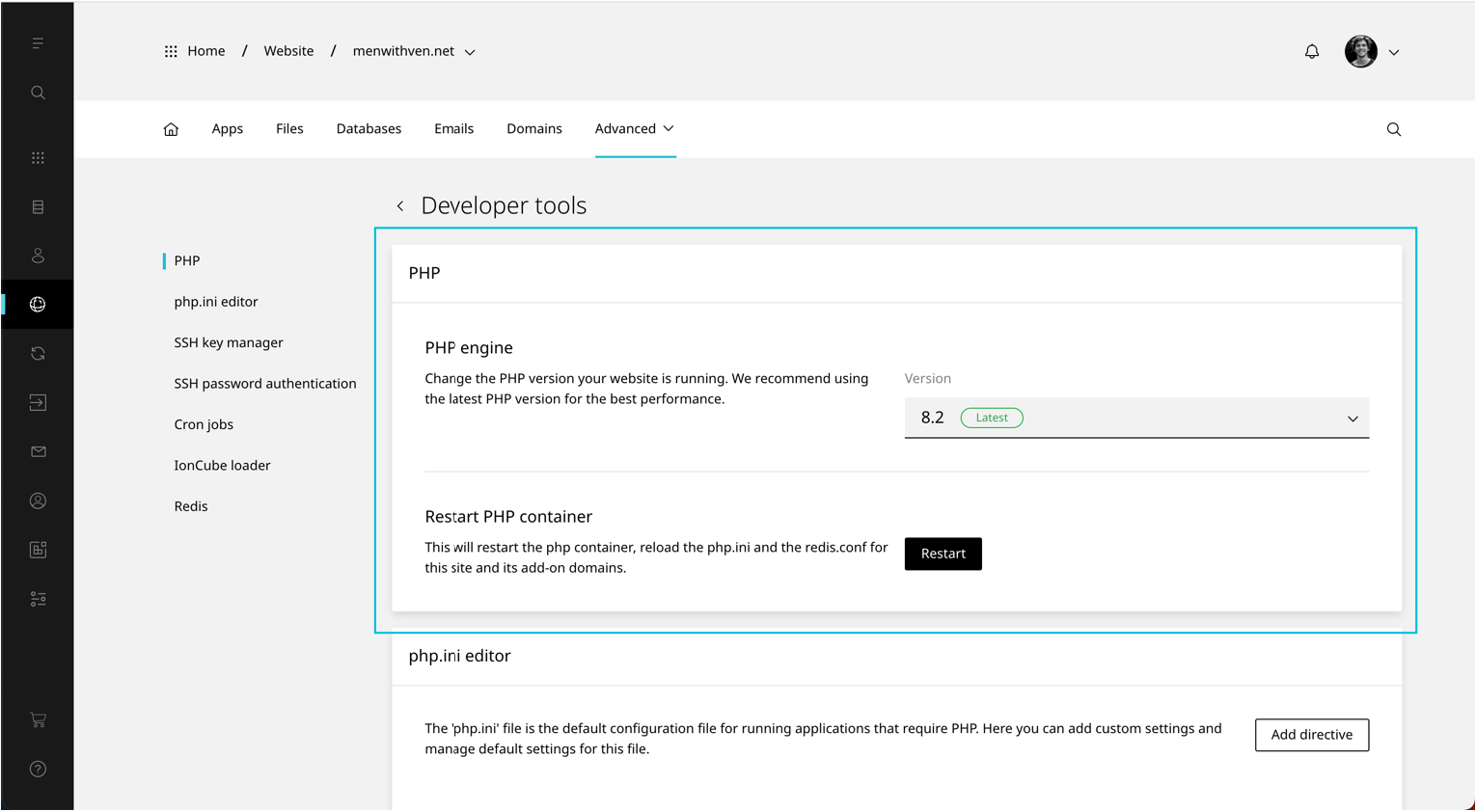Image resolution: width=1476 pixels, height=812 pixels.
Task: Click the Add directive button
Action: tap(1311, 735)
